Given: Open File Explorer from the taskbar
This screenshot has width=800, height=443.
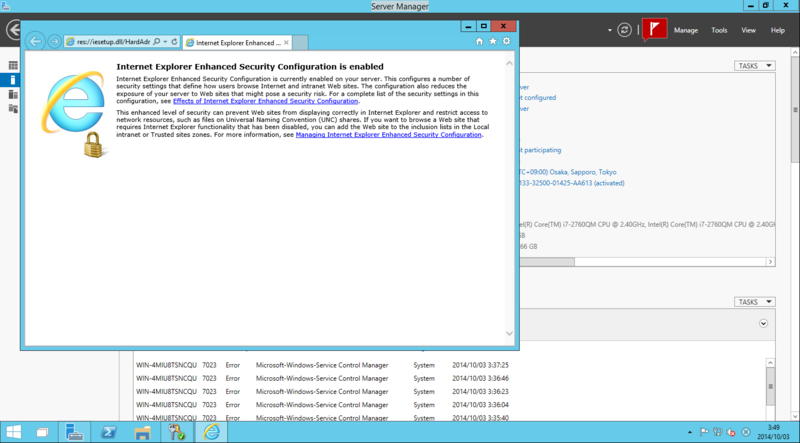Looking at the screenshot, I should coord(142,432).
